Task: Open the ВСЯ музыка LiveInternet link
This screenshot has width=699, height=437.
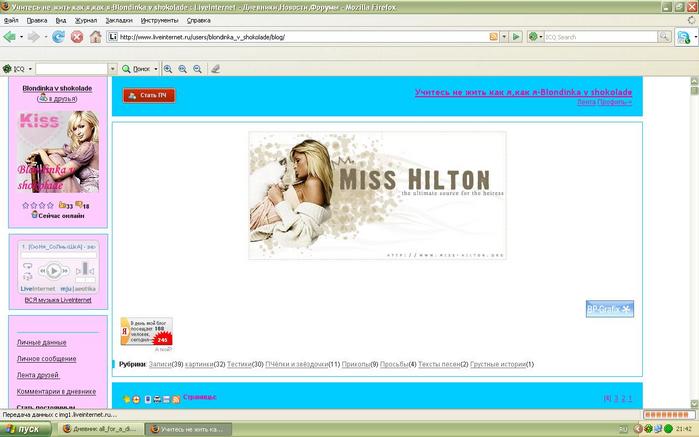Action: point(58,300)
